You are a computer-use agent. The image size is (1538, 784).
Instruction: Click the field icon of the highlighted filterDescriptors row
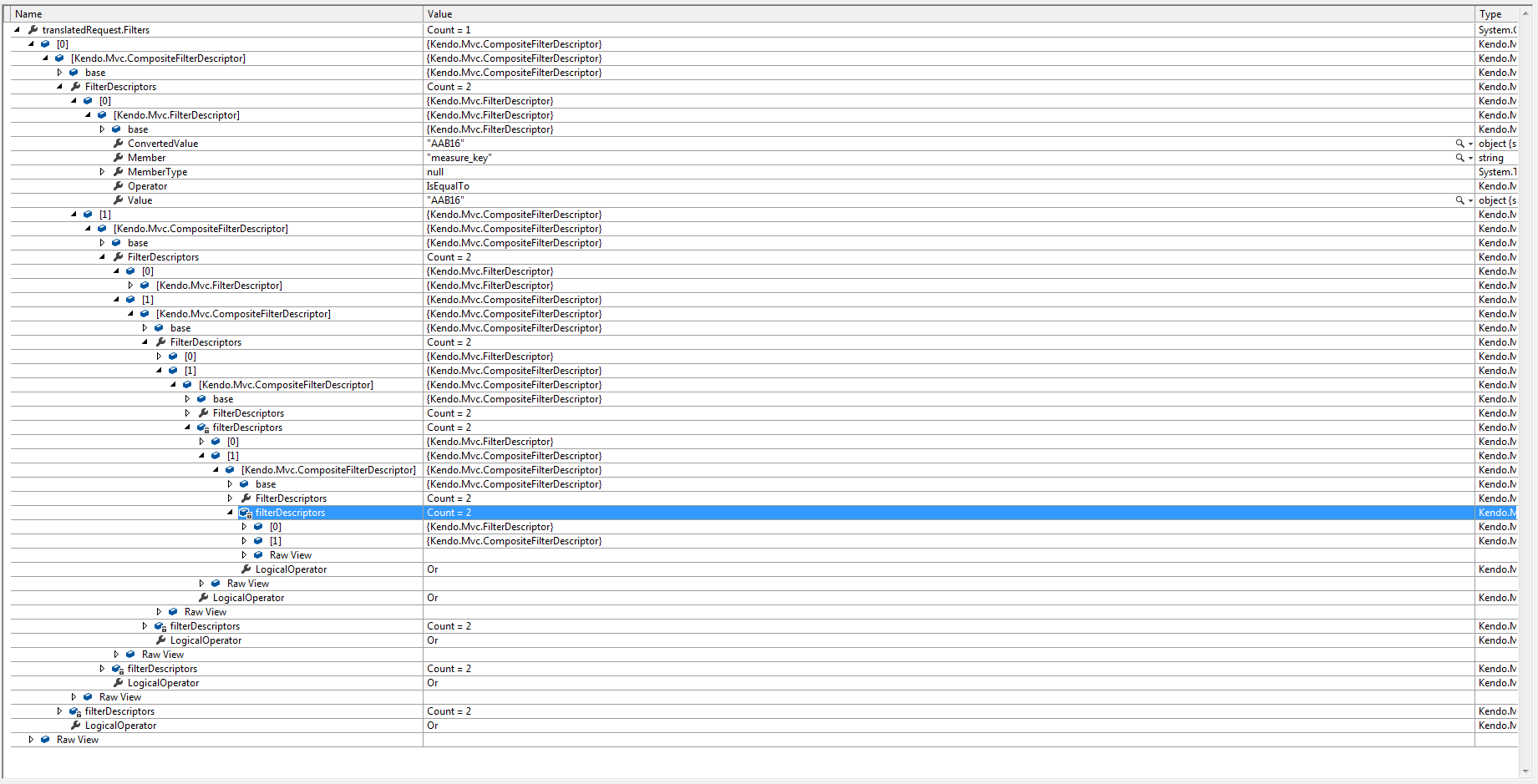pyautogui.click(x=246, y=513)
